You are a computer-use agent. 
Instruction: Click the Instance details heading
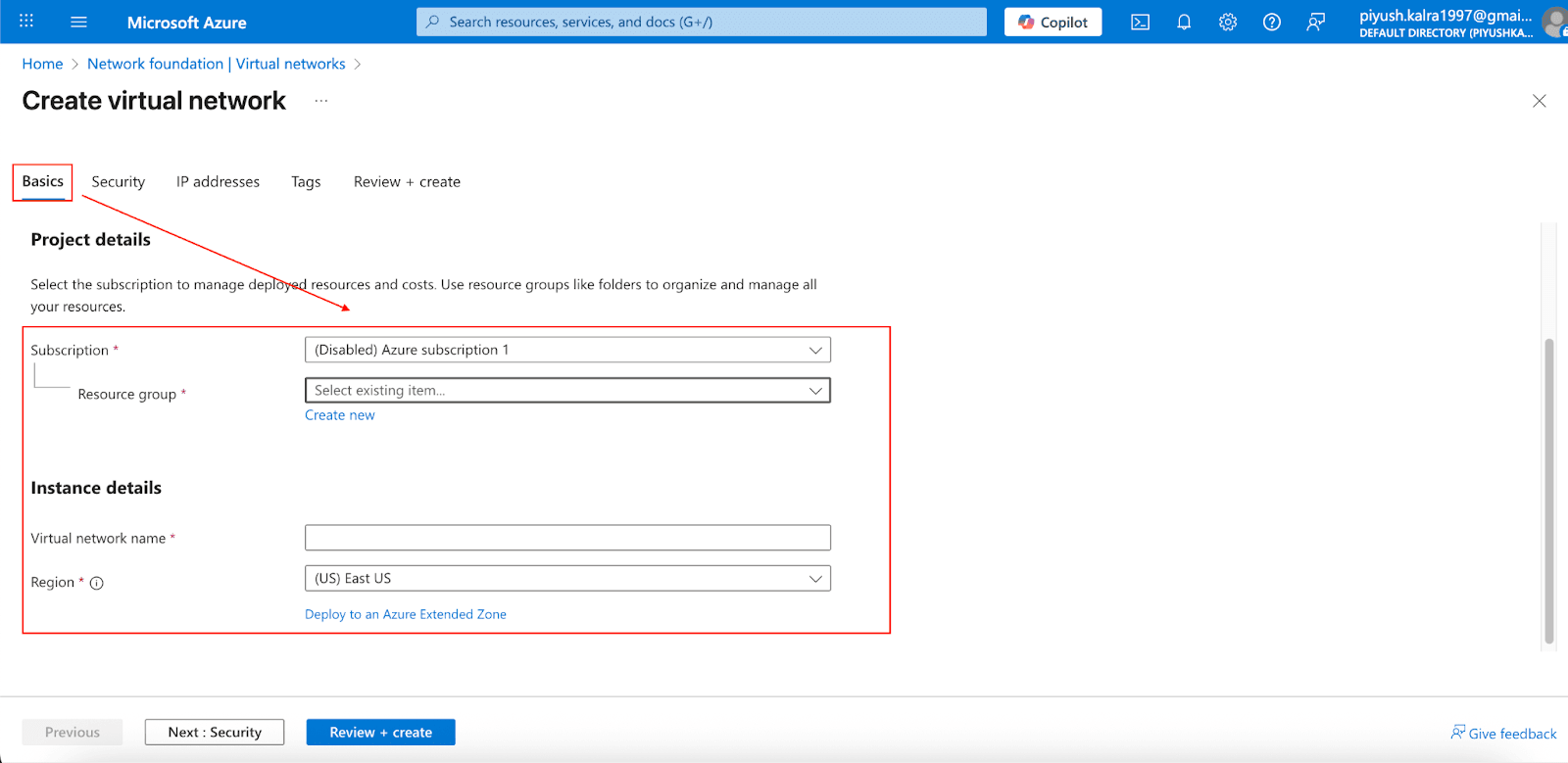[96, 488]
